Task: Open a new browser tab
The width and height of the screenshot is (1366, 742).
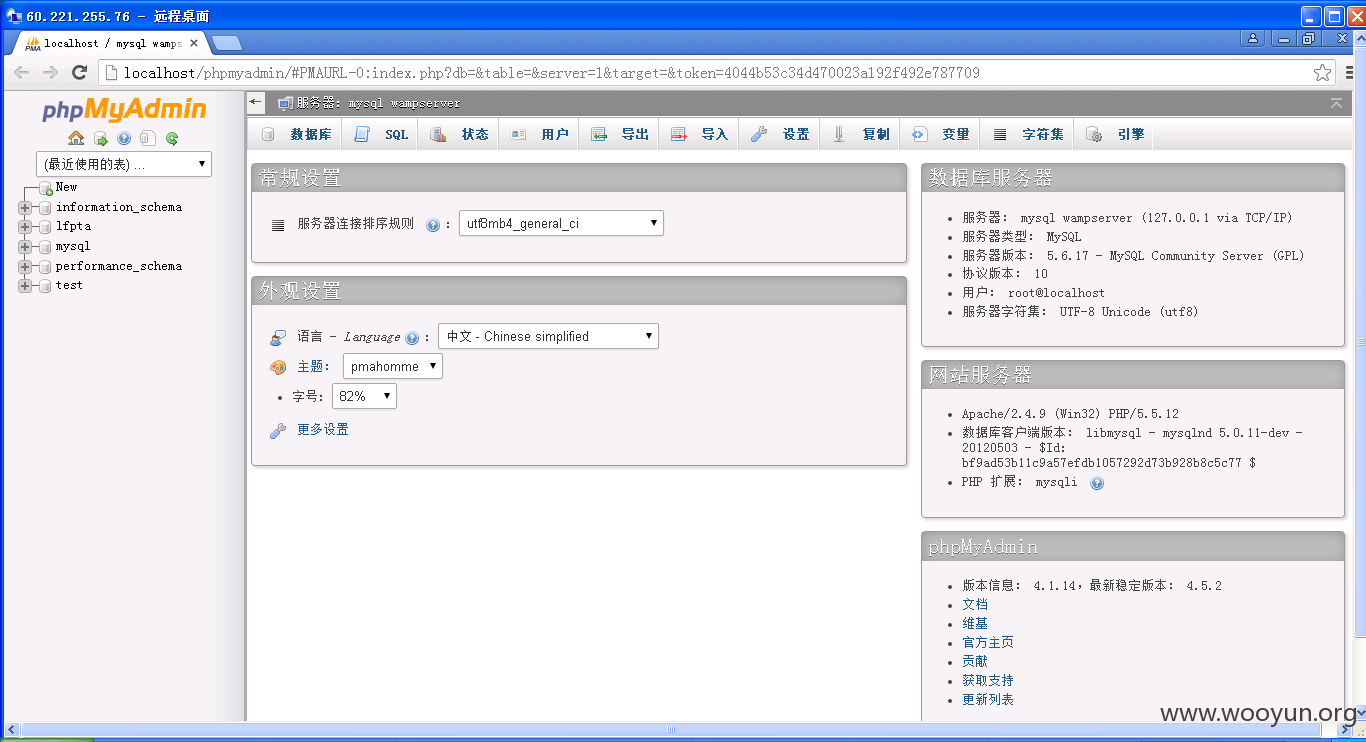Action: (x=227, y=43)
